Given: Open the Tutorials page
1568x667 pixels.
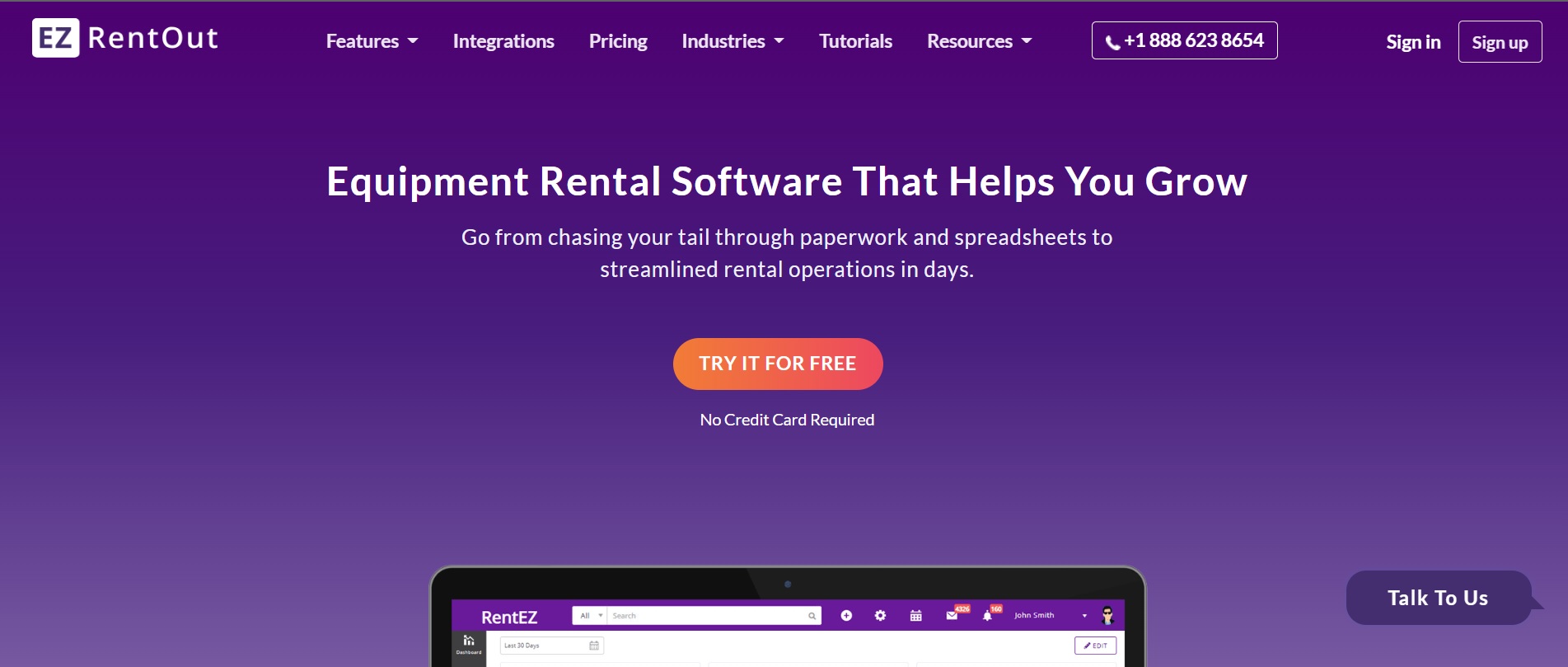Looking at the screenshot, I should 855,41.
